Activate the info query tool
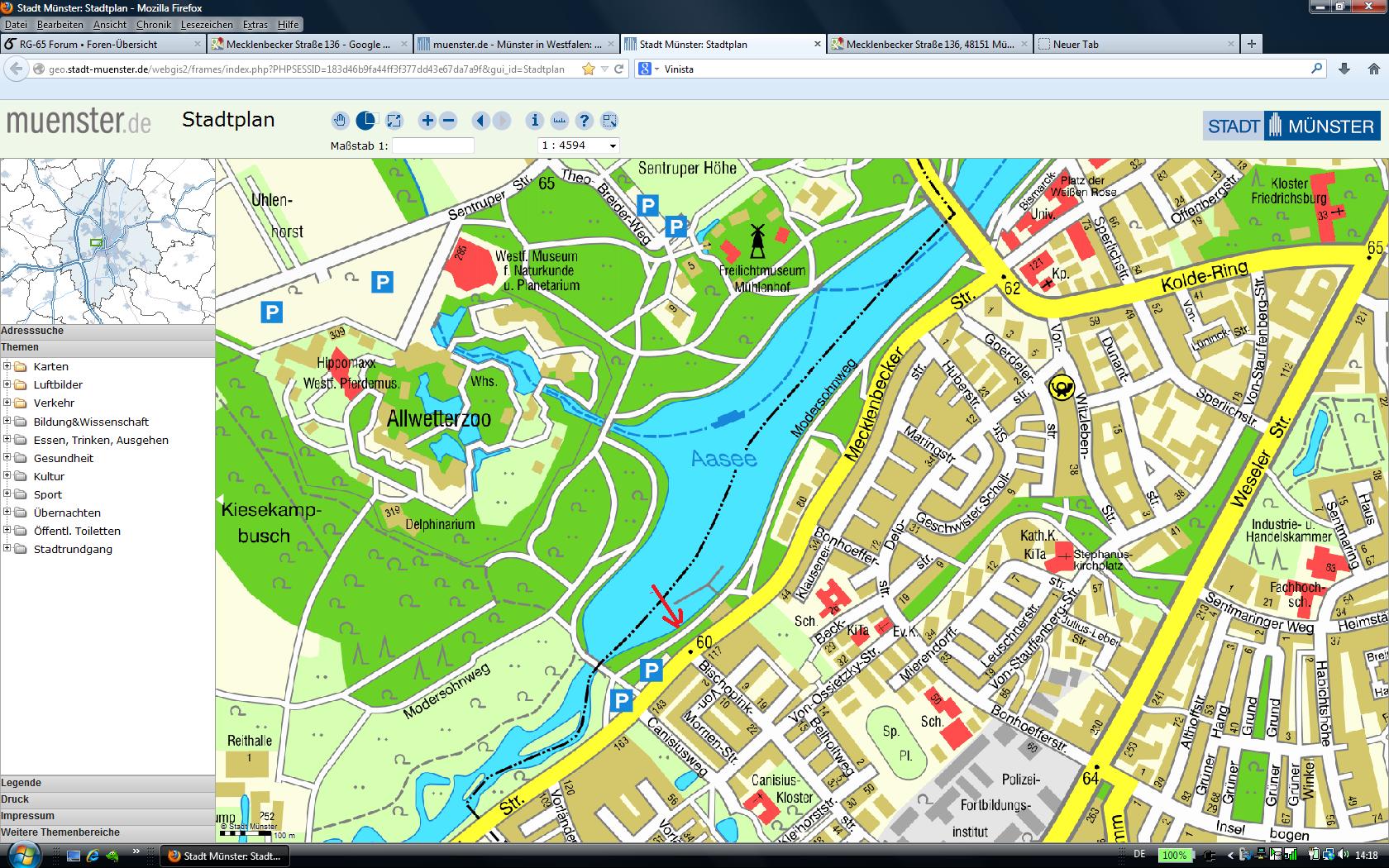The height and width of the screenshot is (868, 1389). point(535,121)
